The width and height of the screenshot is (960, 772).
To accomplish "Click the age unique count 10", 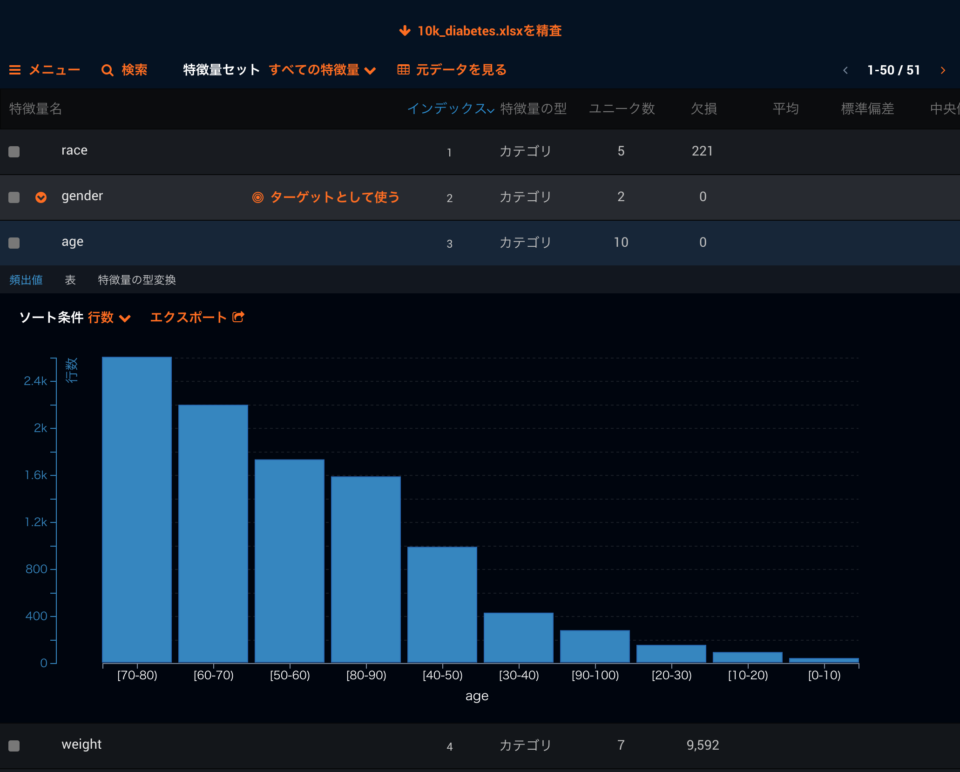I will 621,242.
